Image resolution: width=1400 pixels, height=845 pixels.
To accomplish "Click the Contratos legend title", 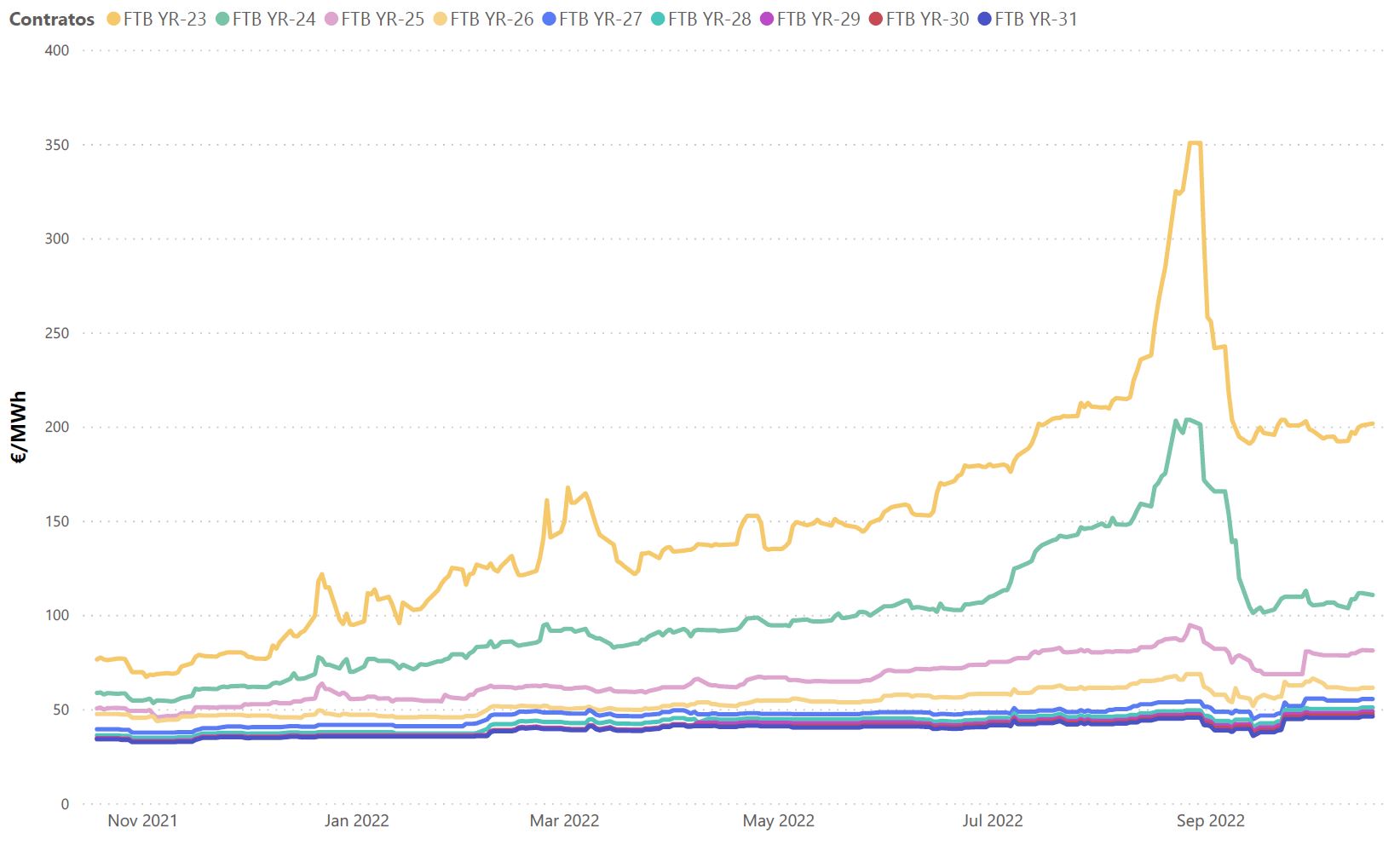I will point(52,19).
